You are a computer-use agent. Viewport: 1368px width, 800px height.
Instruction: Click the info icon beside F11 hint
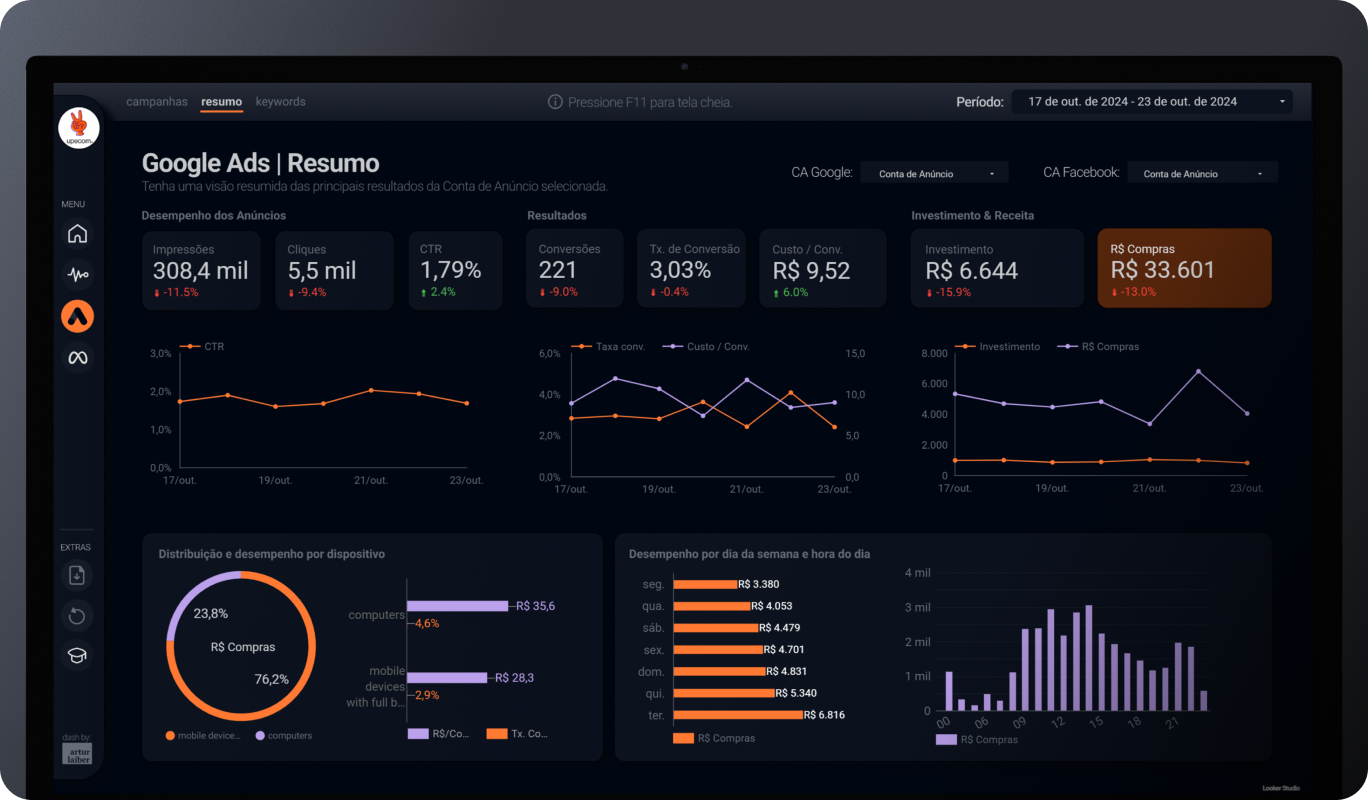pyautogui.click(x=555, y=102)
